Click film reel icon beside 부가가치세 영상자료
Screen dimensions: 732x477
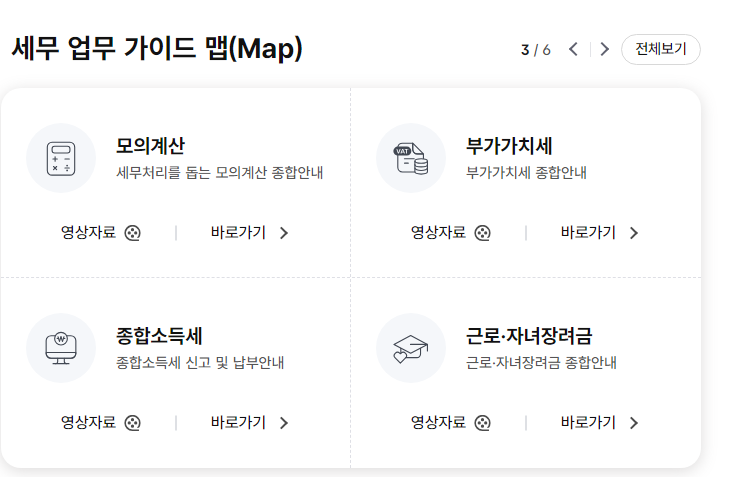coord(483,233)
